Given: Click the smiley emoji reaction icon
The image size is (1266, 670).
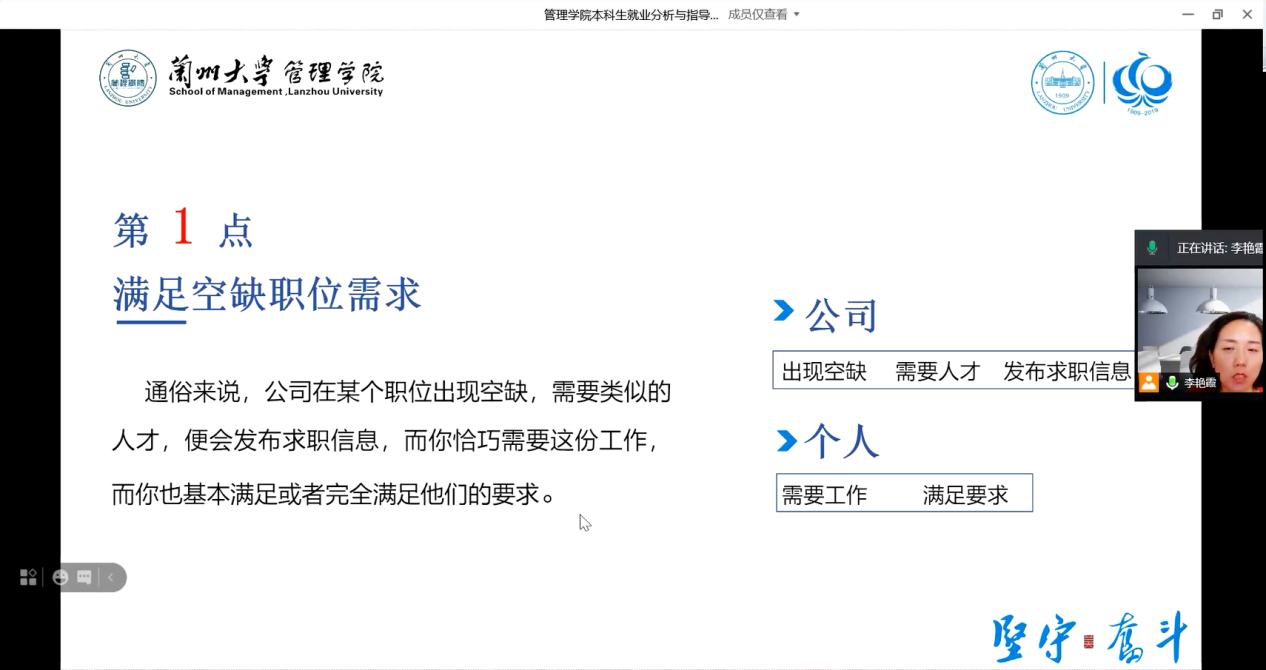Looking at the screenshot, I should (x=60, y=577).
